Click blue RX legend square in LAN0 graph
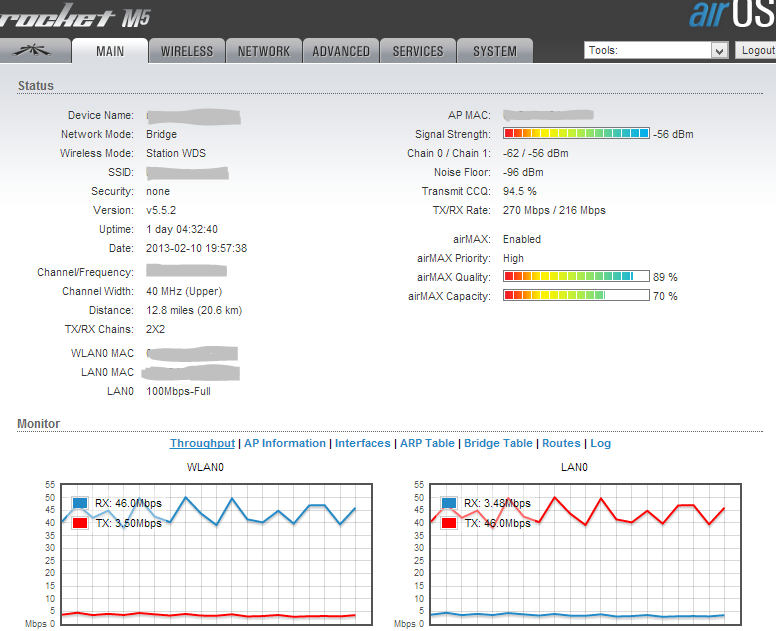776x631 pixels. [448, 503]
